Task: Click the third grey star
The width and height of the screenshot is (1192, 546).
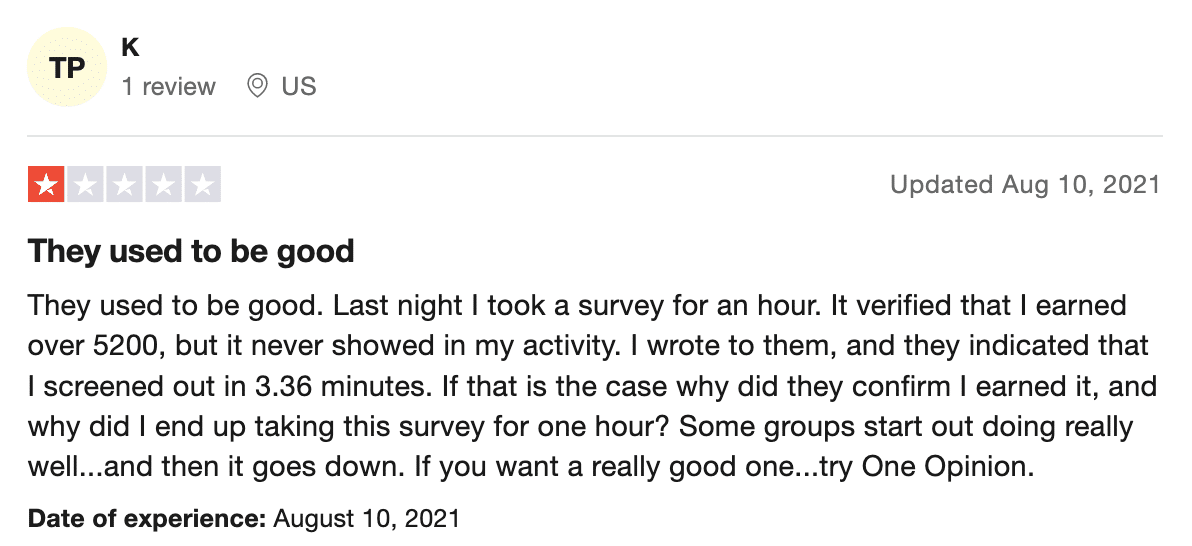Action: 124,185
